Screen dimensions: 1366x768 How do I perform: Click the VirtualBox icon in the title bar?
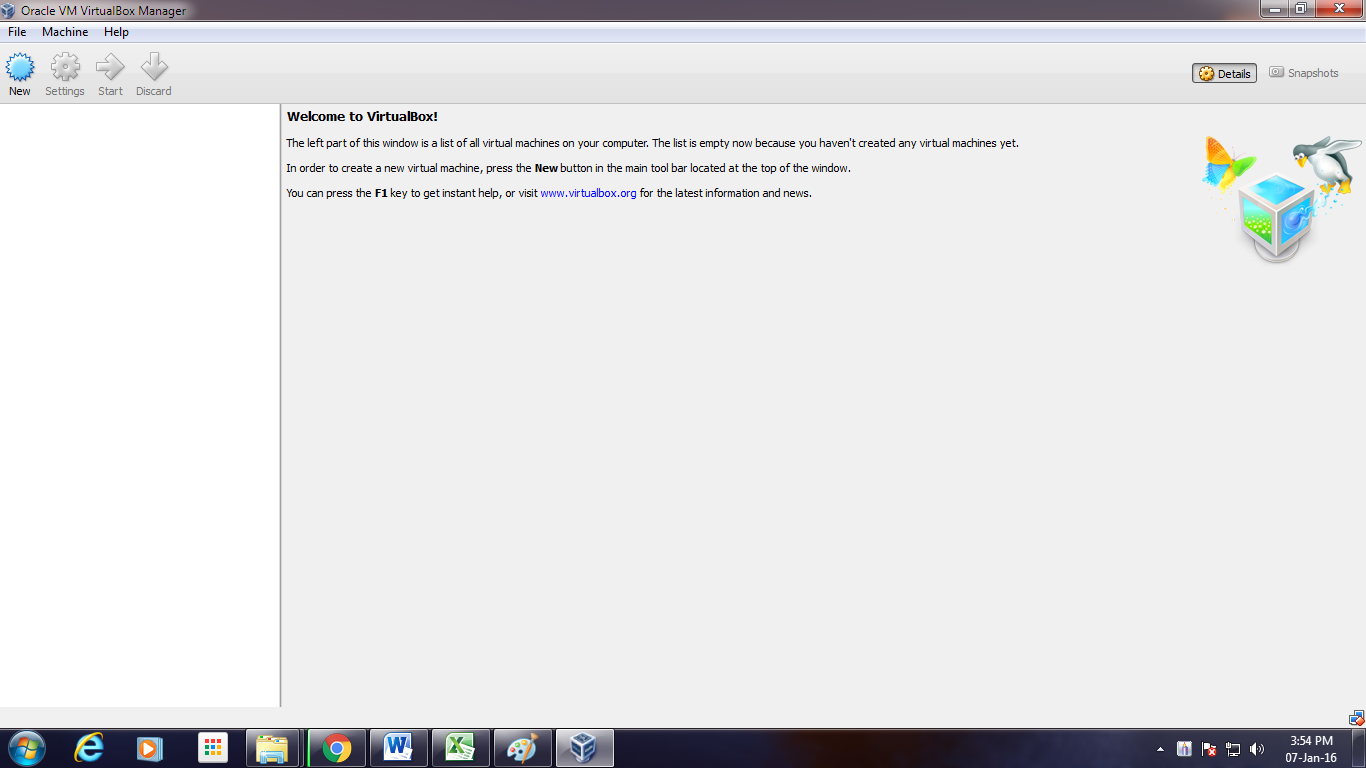9,10
